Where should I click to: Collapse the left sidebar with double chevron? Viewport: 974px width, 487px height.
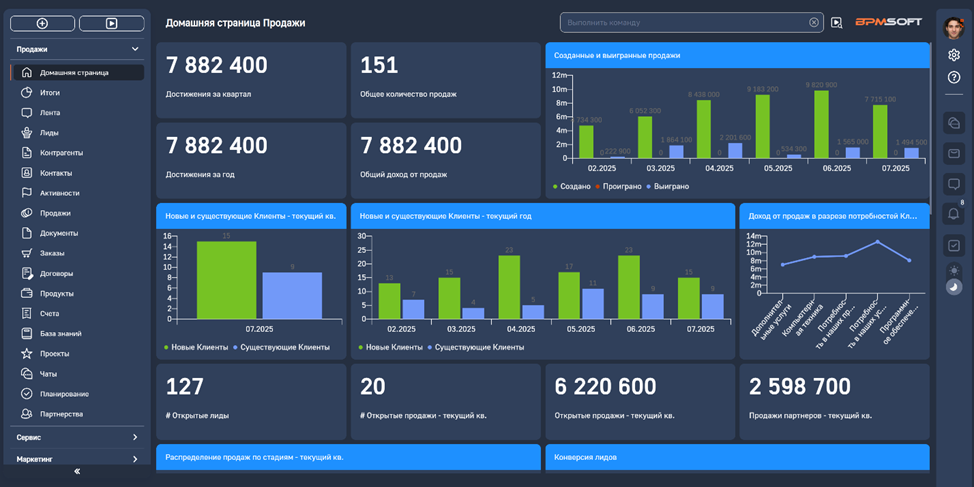[x=77, y=472]
